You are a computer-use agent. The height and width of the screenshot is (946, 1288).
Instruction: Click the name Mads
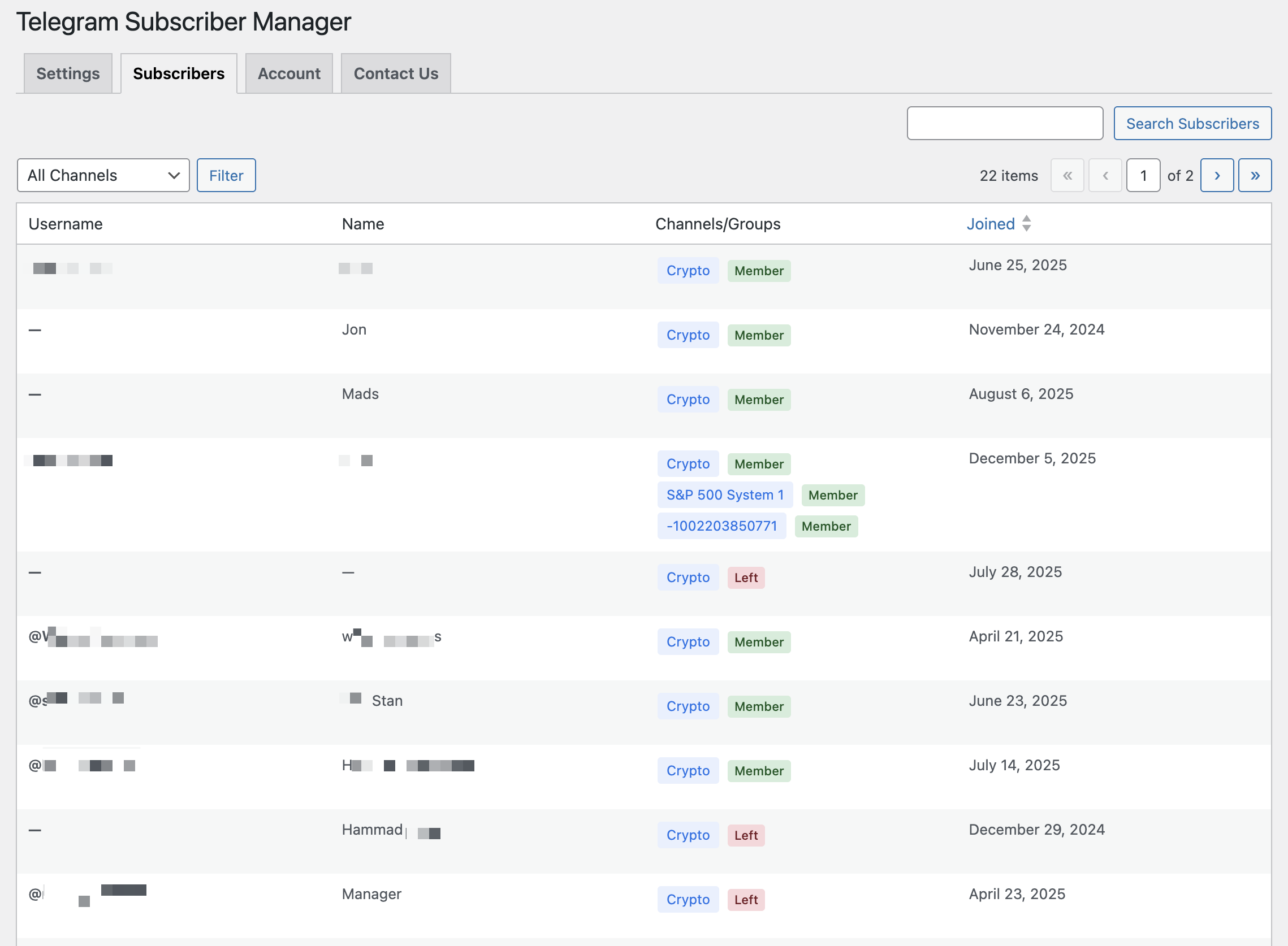click(360, 394)
